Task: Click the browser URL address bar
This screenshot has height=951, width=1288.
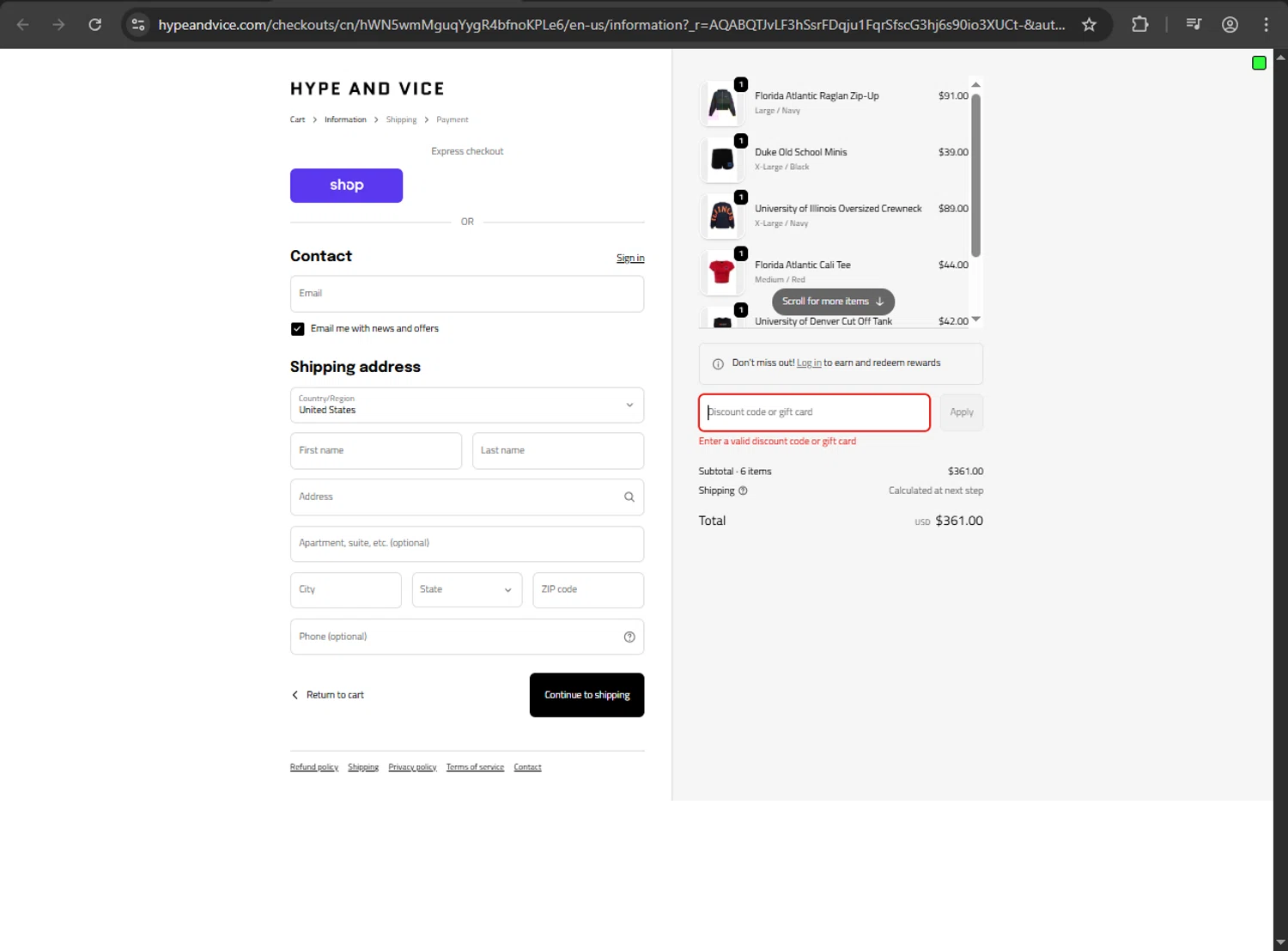Action: 611,25
